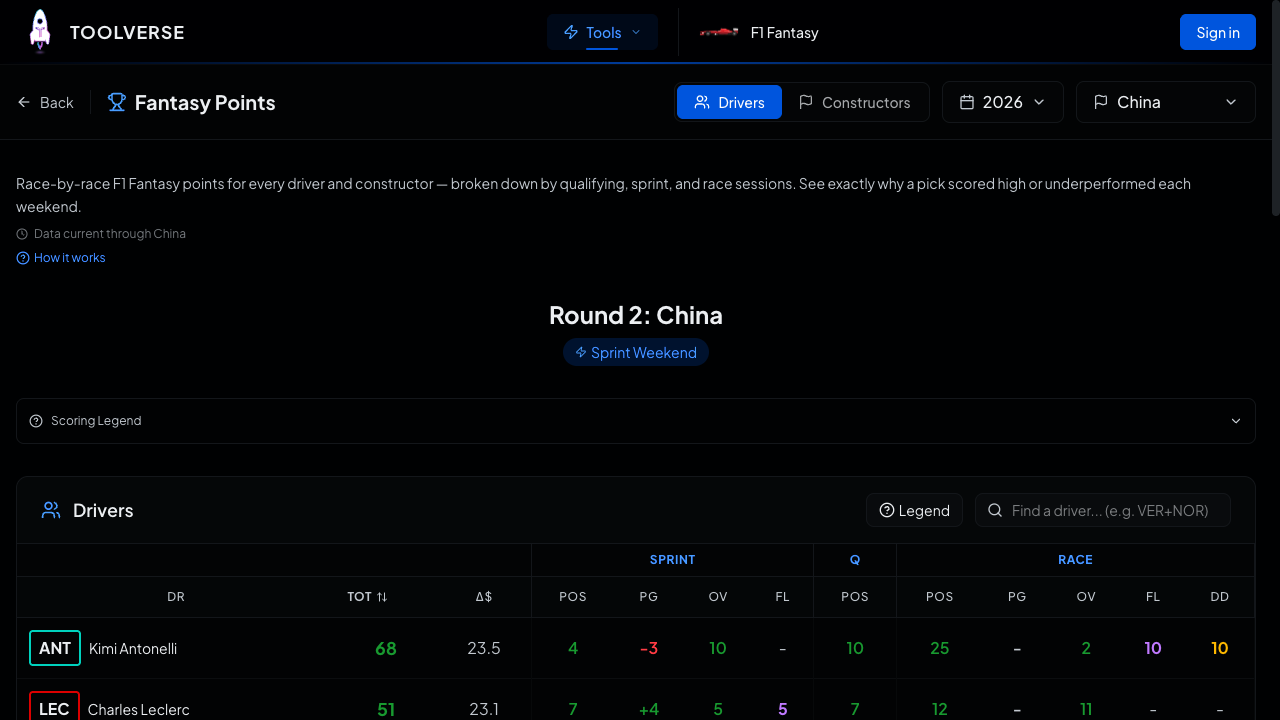Sort the table by TOT column
Screen dimensions: 1280x720
tap(367, 596)
